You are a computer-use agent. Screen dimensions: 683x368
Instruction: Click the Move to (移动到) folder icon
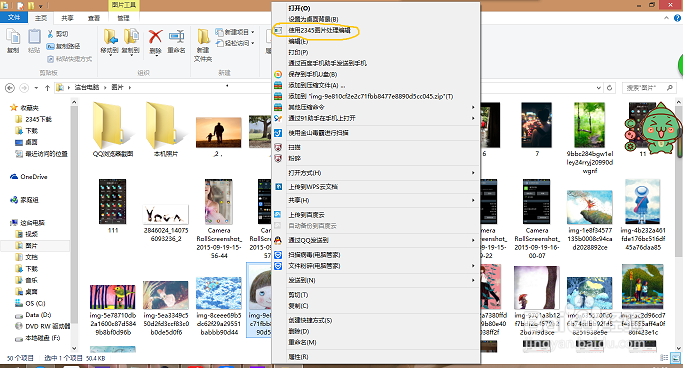[x=110, y=37]
